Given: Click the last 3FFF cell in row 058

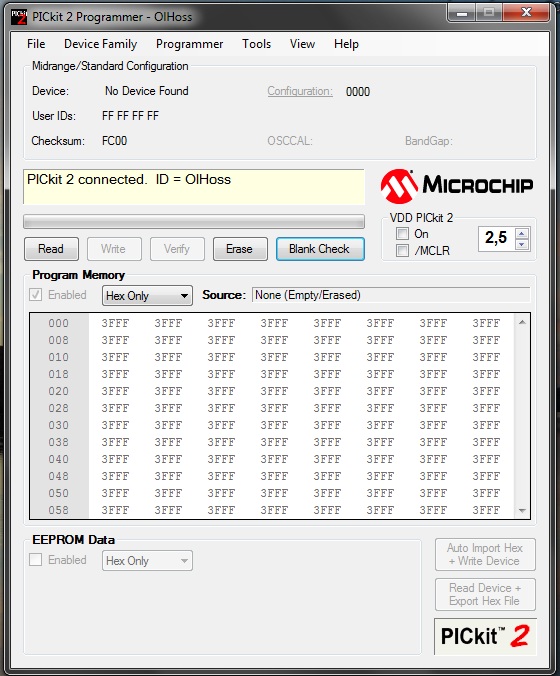Looking at the screenshot, I should click(486, 510).
